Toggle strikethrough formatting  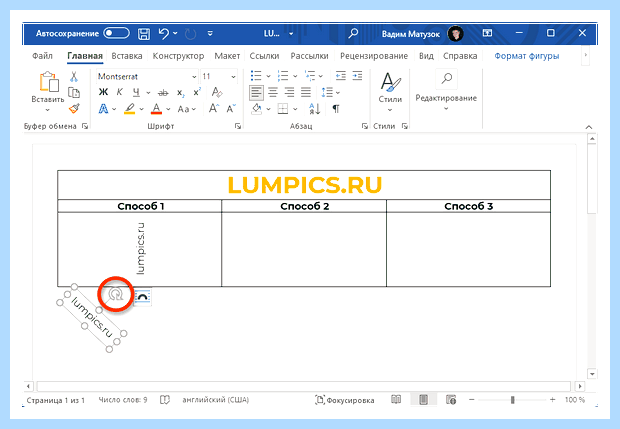pyautogui.click(x=163, y=93)
